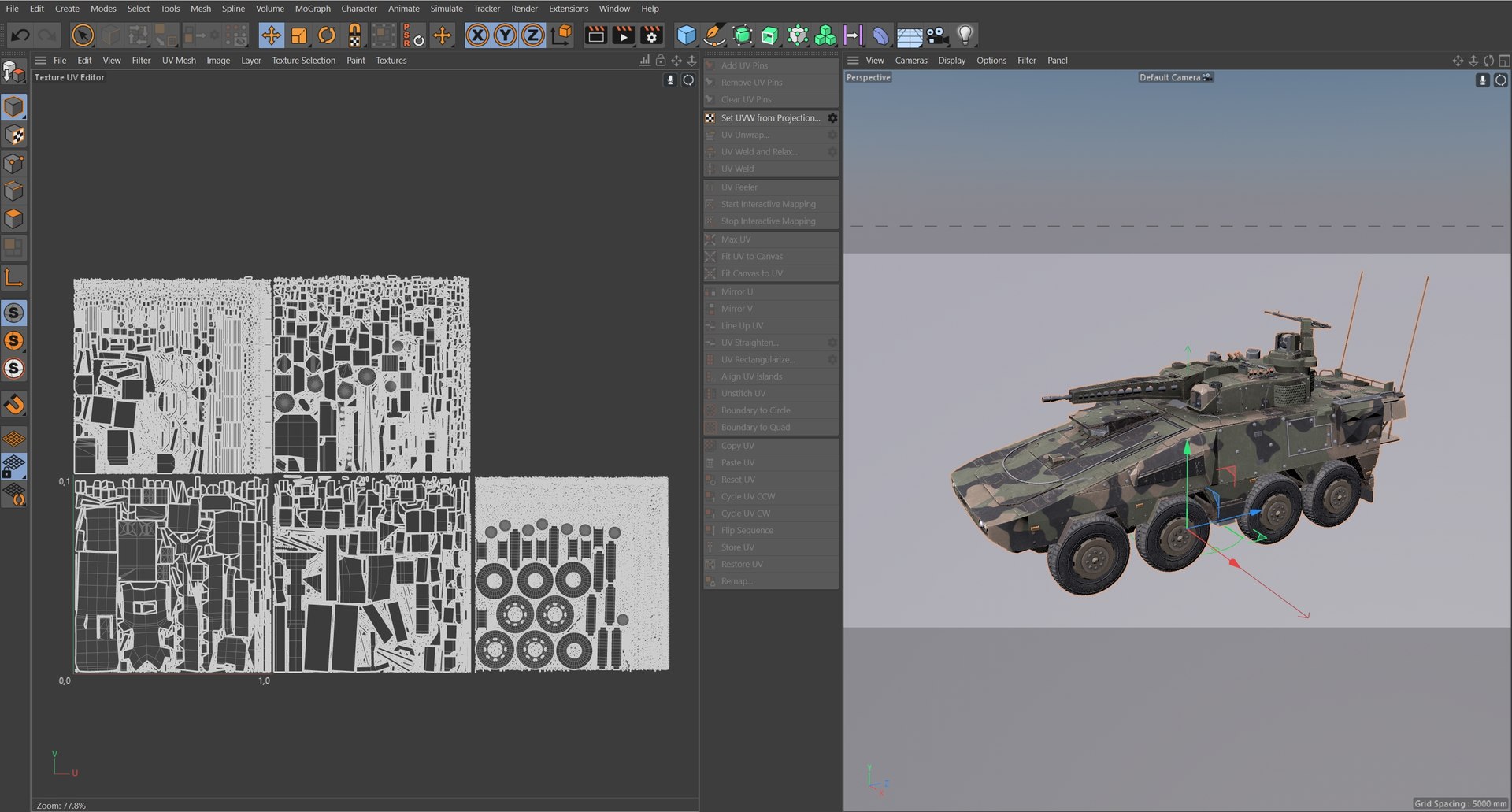The height and width of the screenshot is (812, 1512).
Task: Click the Restore UV command
Action: [x=771, y=564]
